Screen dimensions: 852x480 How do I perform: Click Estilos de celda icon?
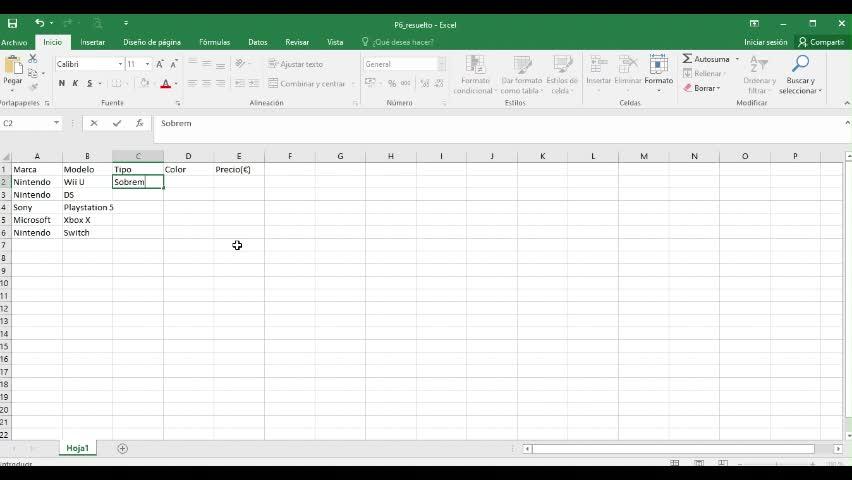(x=562, y=65)
